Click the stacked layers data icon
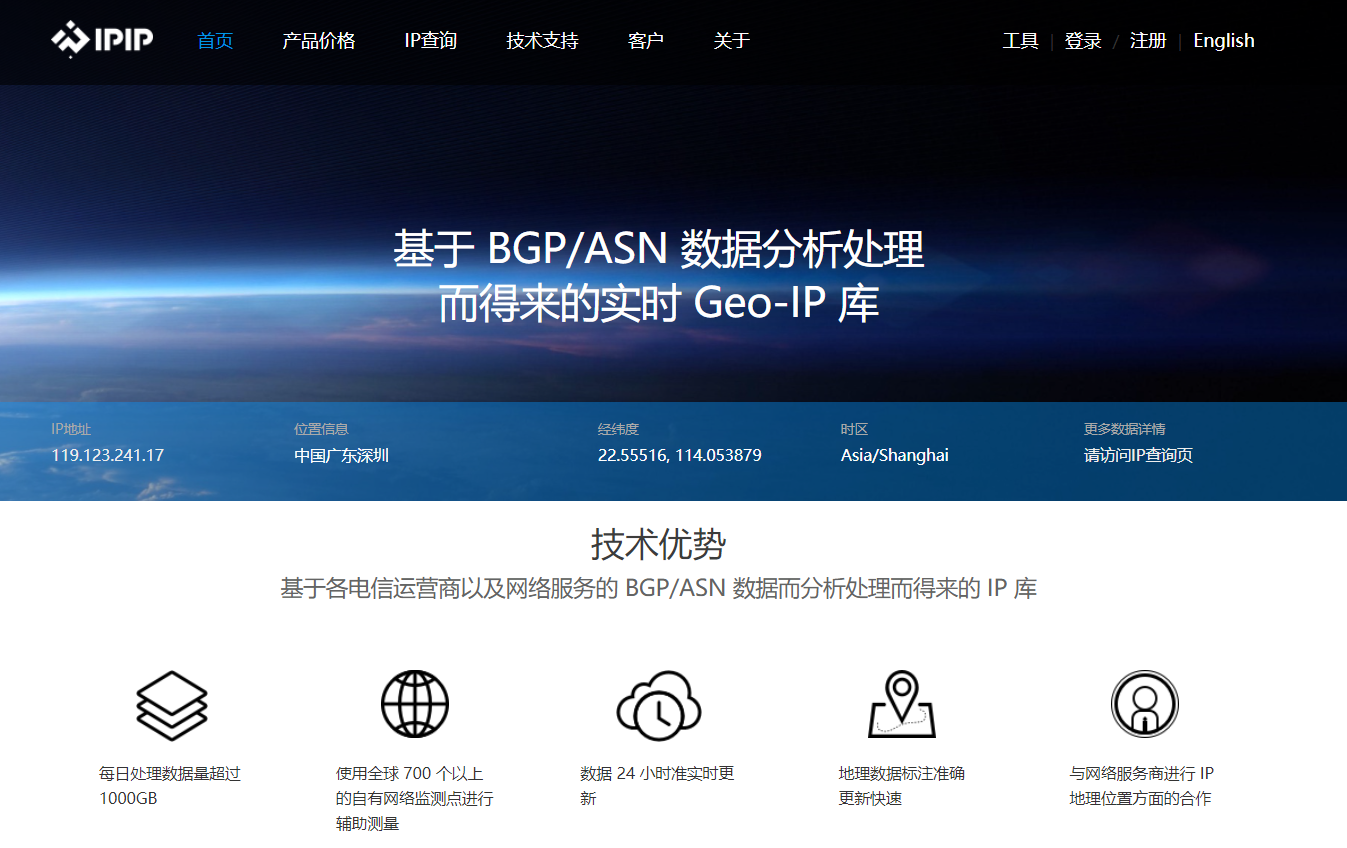 pos(171,705)
